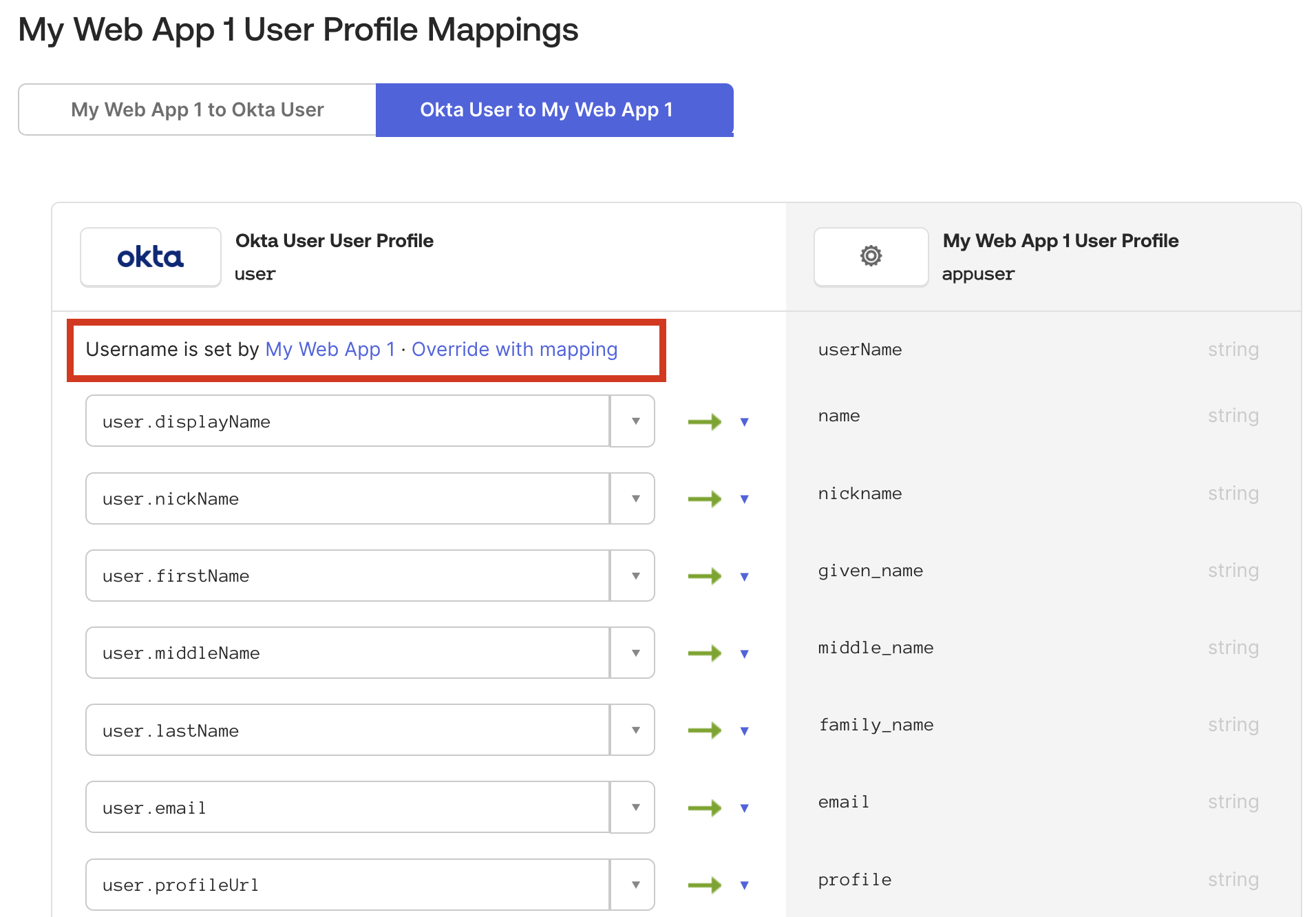
Task: Open blue mapping options arrow for nickname row
Action: (x=744, y=499)
